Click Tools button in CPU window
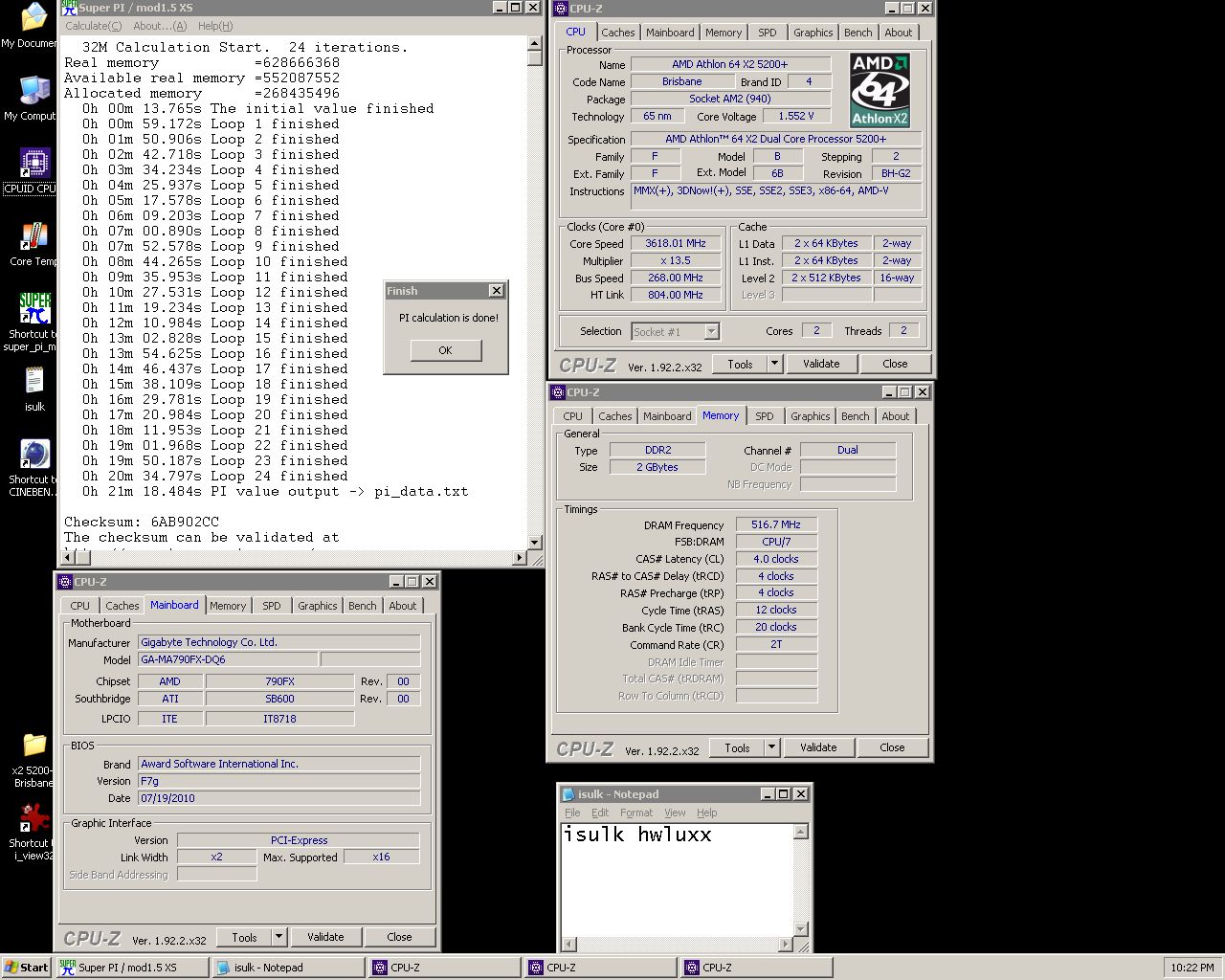The height and width of the screenshot is (980, 1225). point(741,364)
